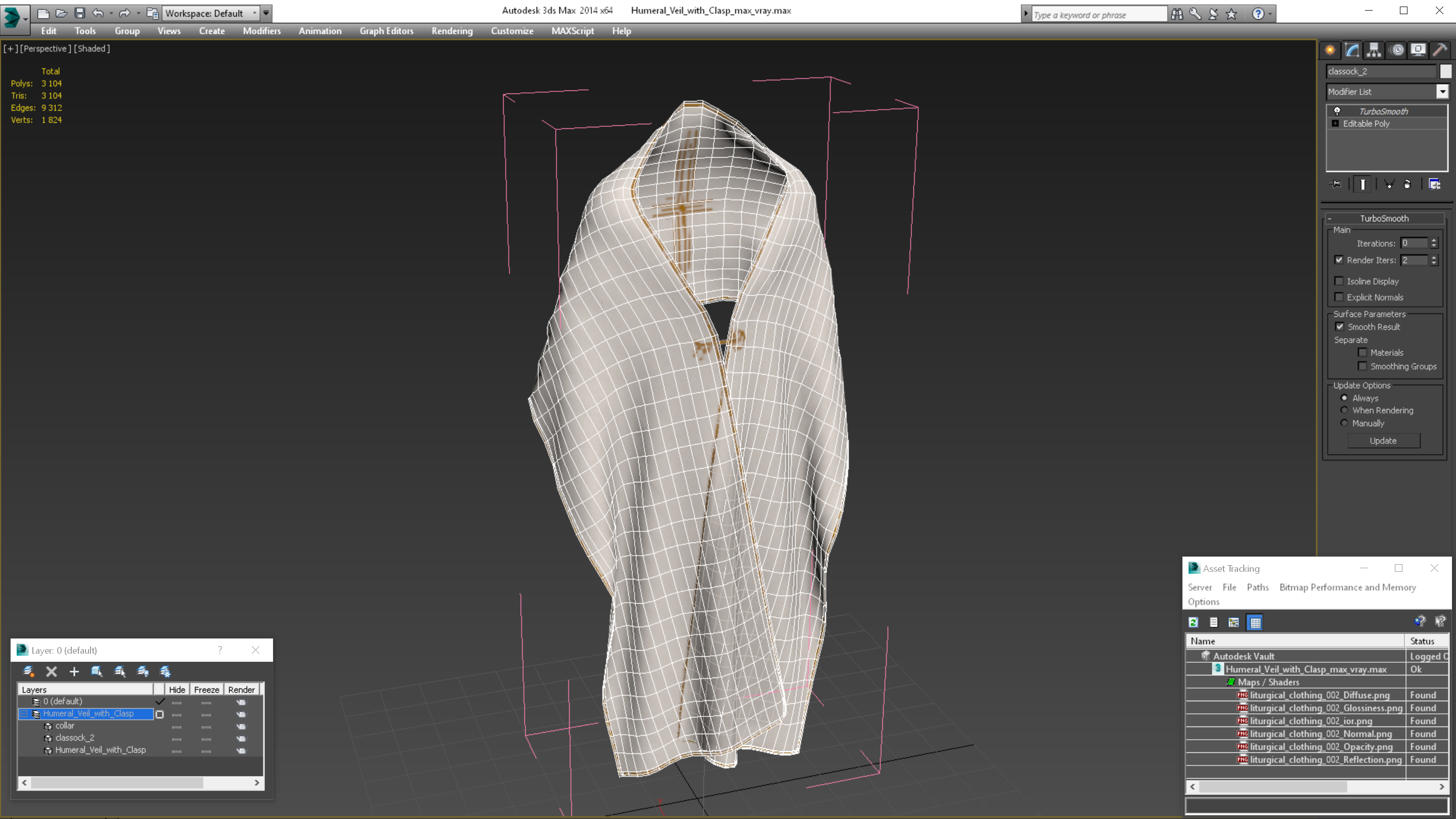The width and height of the screenshot is (1456, 819).
Task: Open the Create command panel tab
Action: click(x=1330, y=50)
